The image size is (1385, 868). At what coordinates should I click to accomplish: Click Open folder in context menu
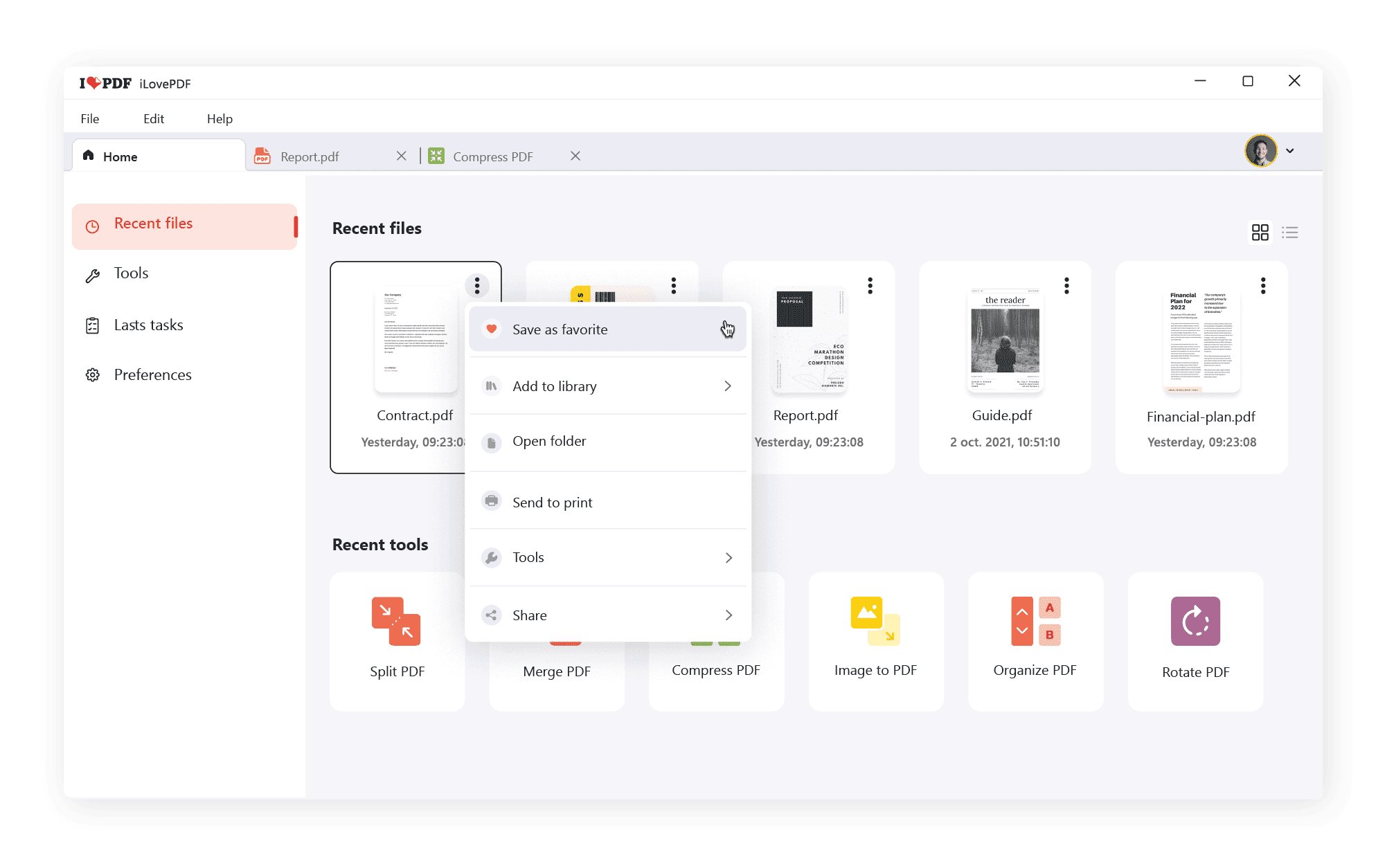click(548, 442)
